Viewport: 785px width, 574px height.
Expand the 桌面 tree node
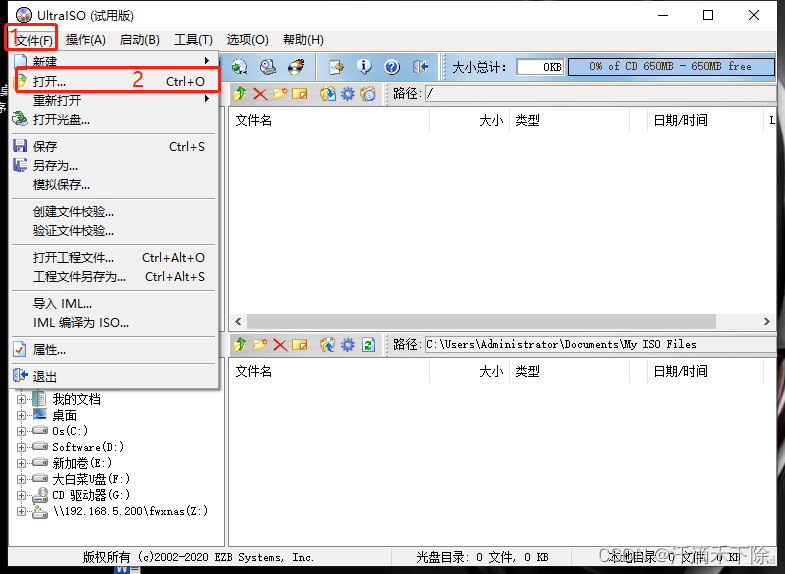click(21, 415)
